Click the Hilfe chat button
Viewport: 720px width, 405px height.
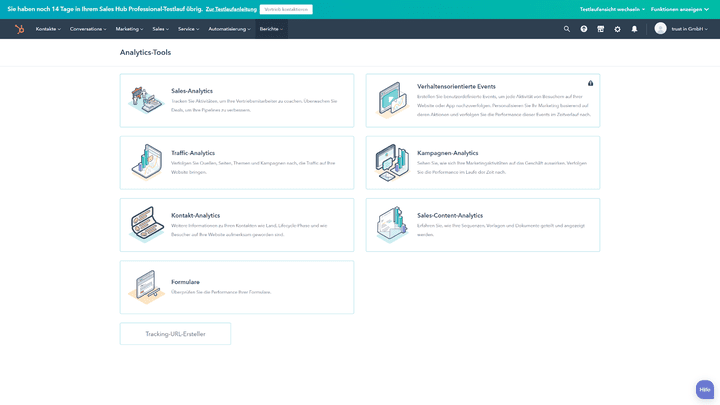coord(704,389)
